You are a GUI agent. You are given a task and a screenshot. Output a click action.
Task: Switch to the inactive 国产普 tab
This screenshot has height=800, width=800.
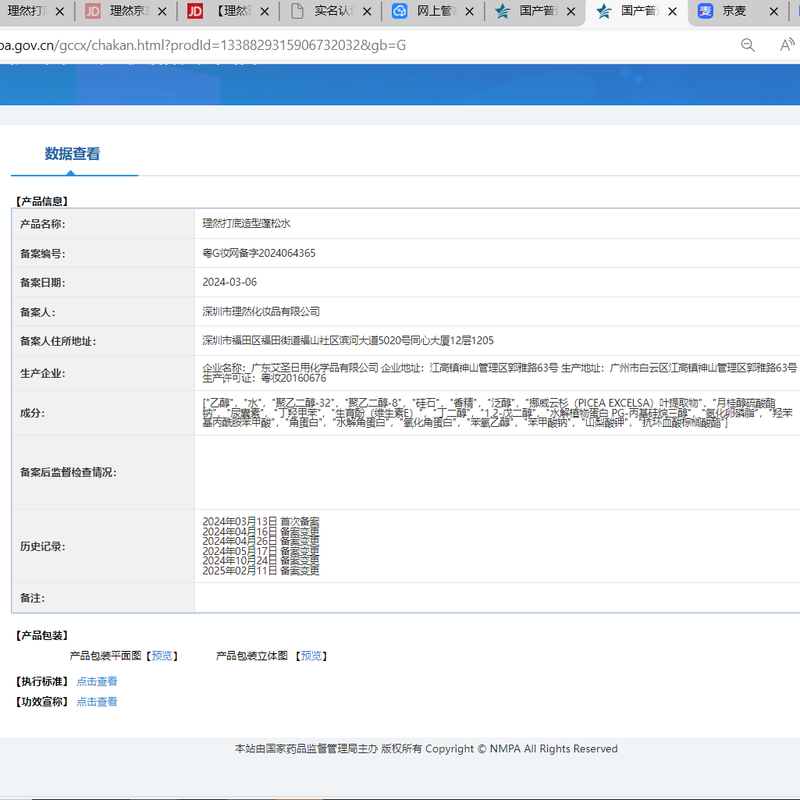(537, 12)
